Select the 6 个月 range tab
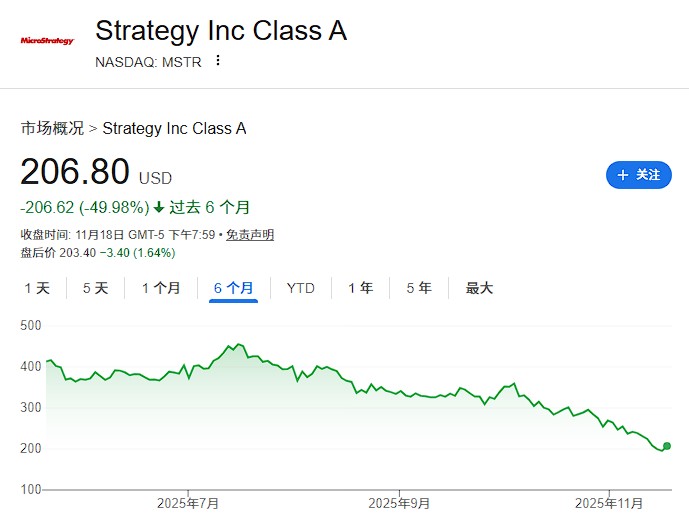689x520 pixels. (x=234, y=288)
